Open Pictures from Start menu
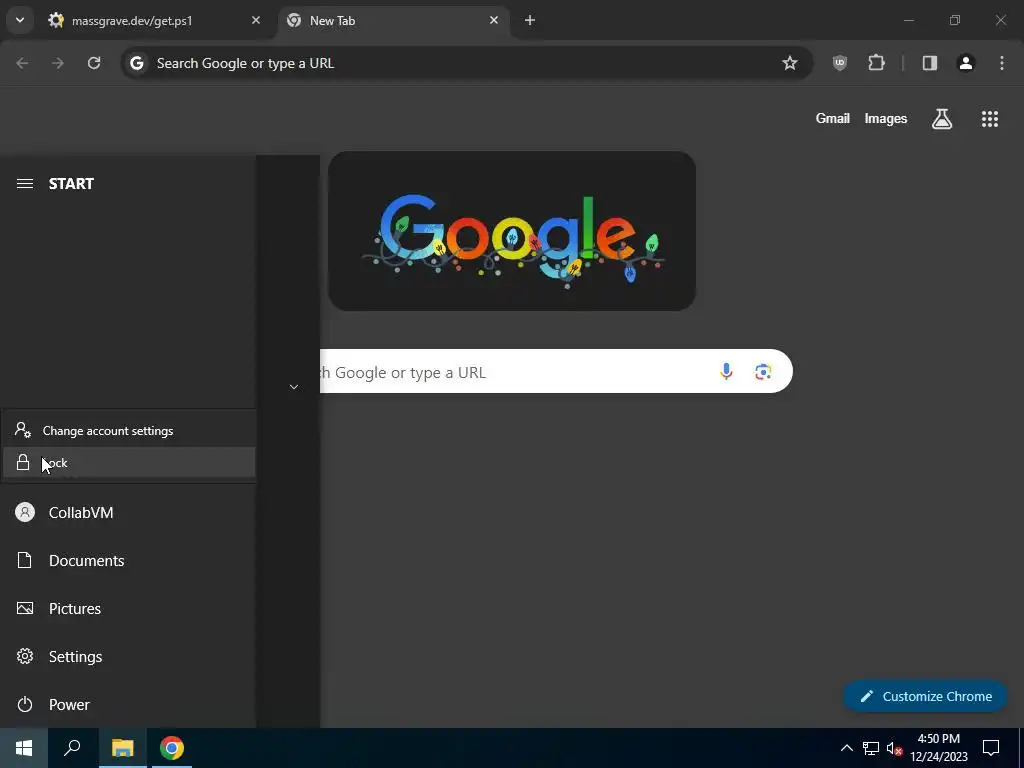 pos(127,609)
